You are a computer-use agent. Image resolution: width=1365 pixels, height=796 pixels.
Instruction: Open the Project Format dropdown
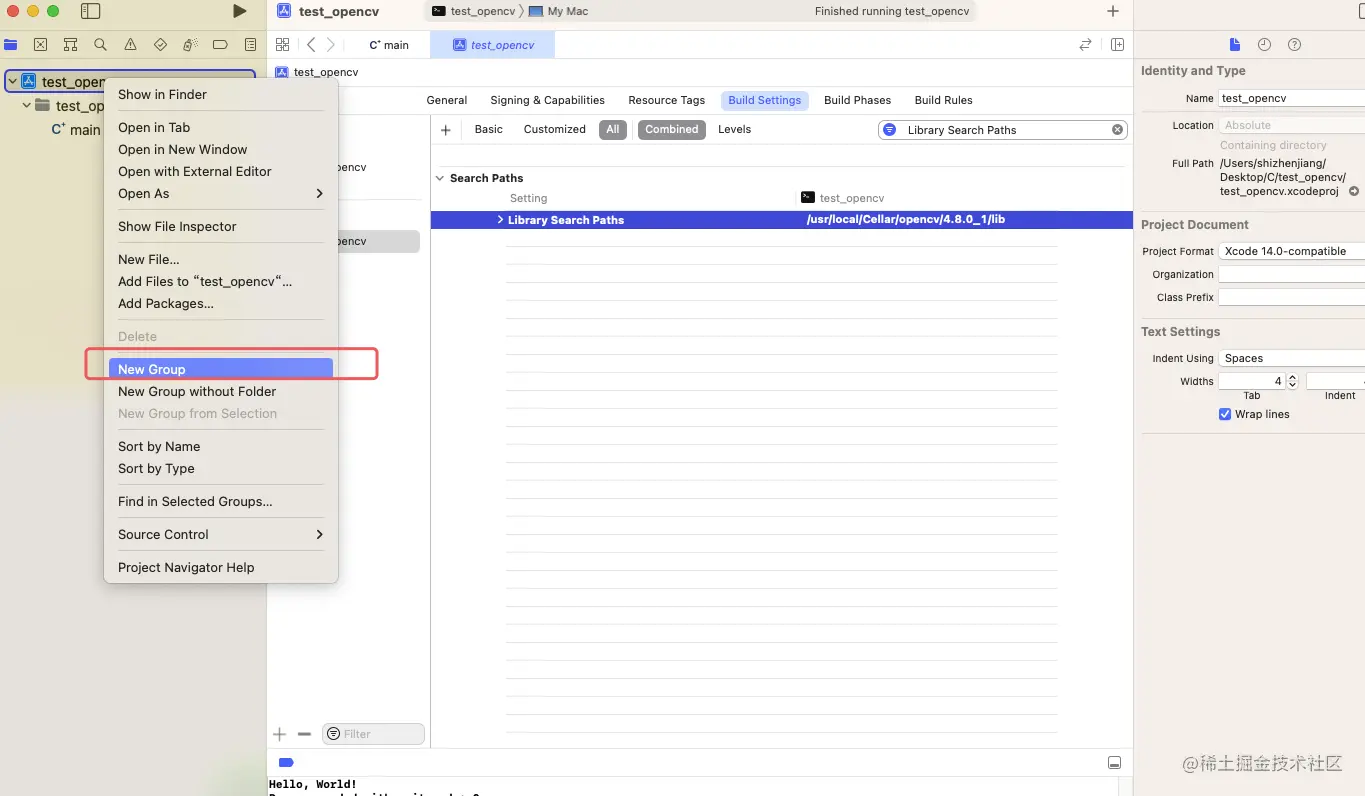(1291, 251)
